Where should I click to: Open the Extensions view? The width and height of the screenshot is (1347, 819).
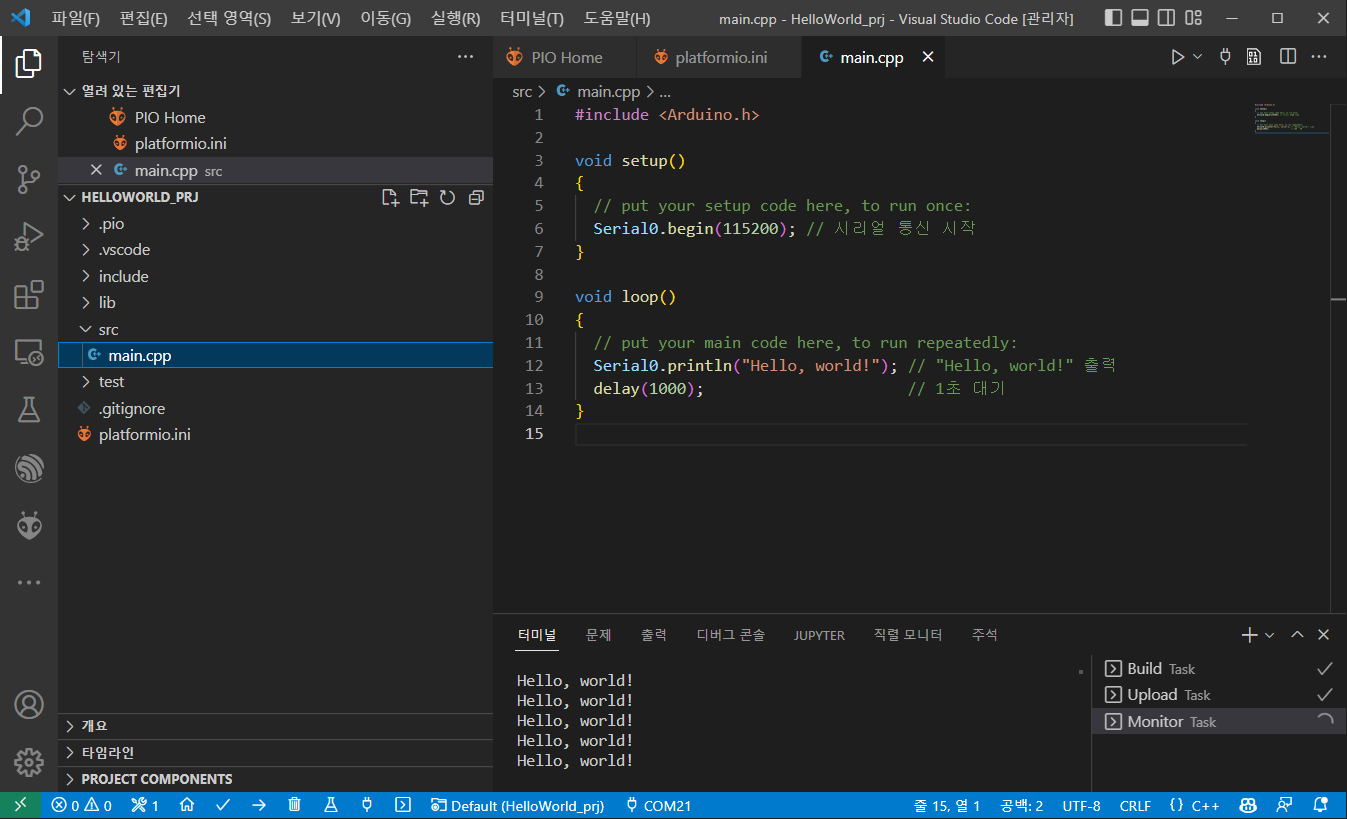pos(29,294)
